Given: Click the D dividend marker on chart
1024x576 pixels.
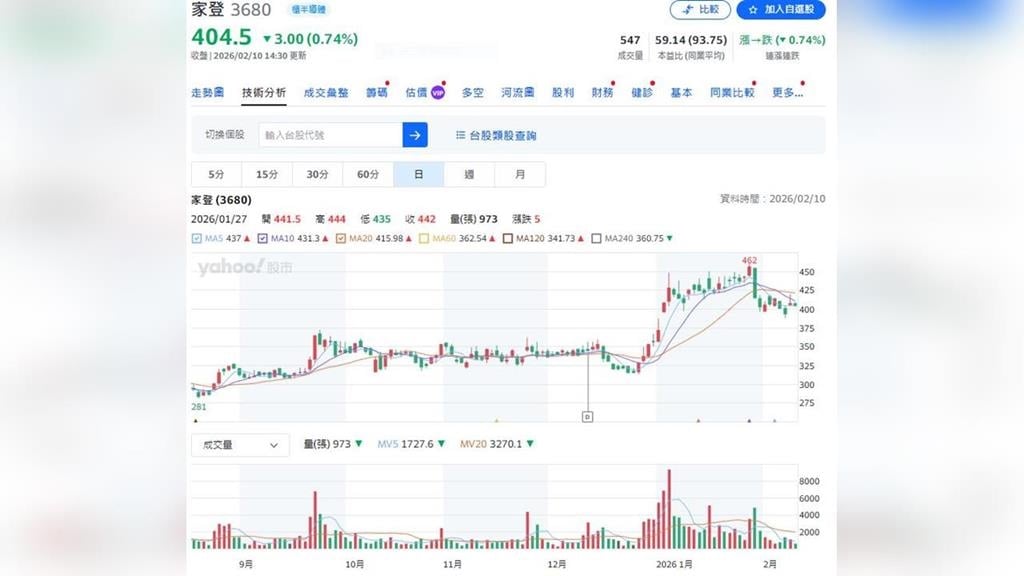Looking at the screenshot, I should tap(587, 416).
